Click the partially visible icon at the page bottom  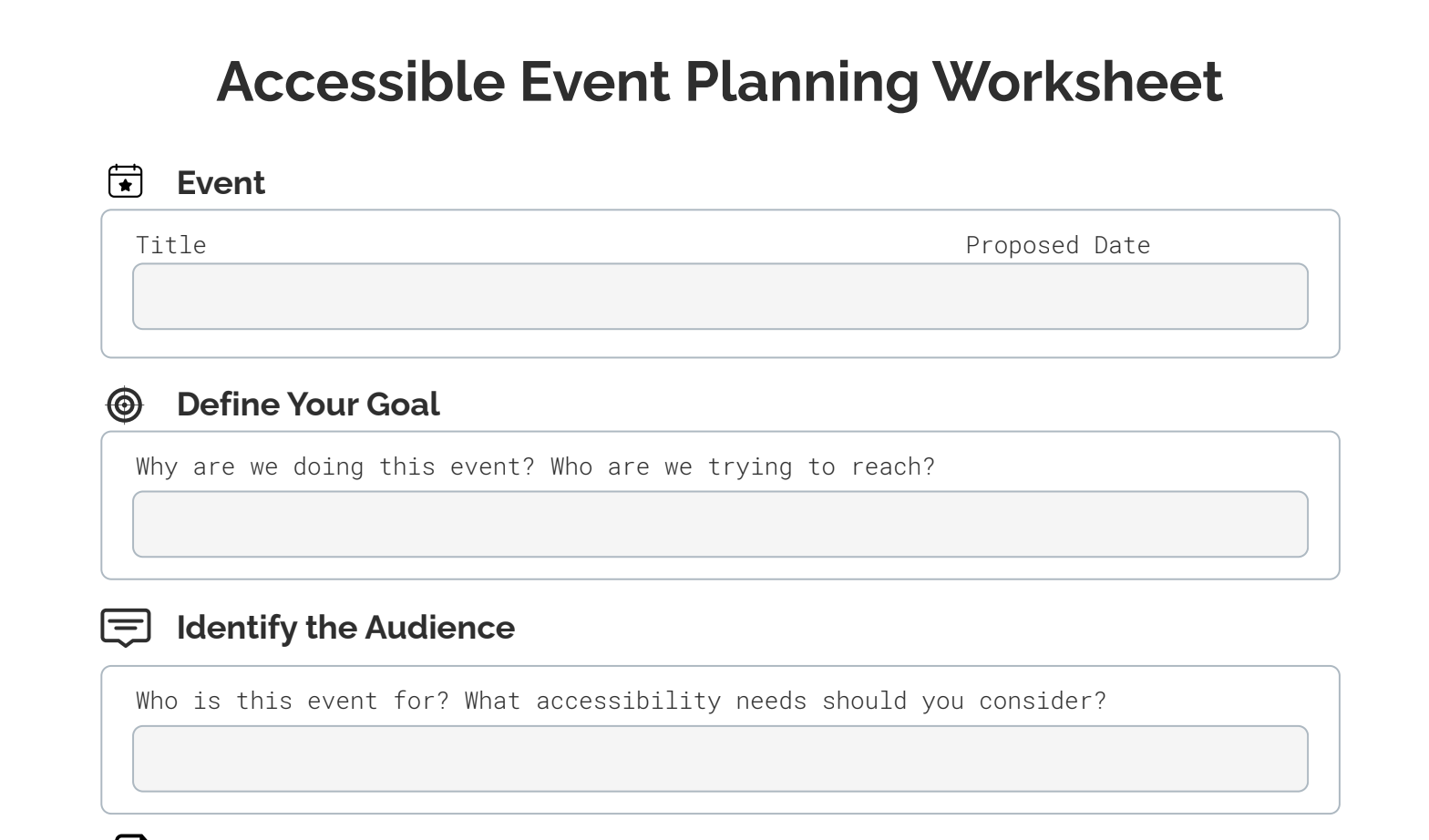132,835
